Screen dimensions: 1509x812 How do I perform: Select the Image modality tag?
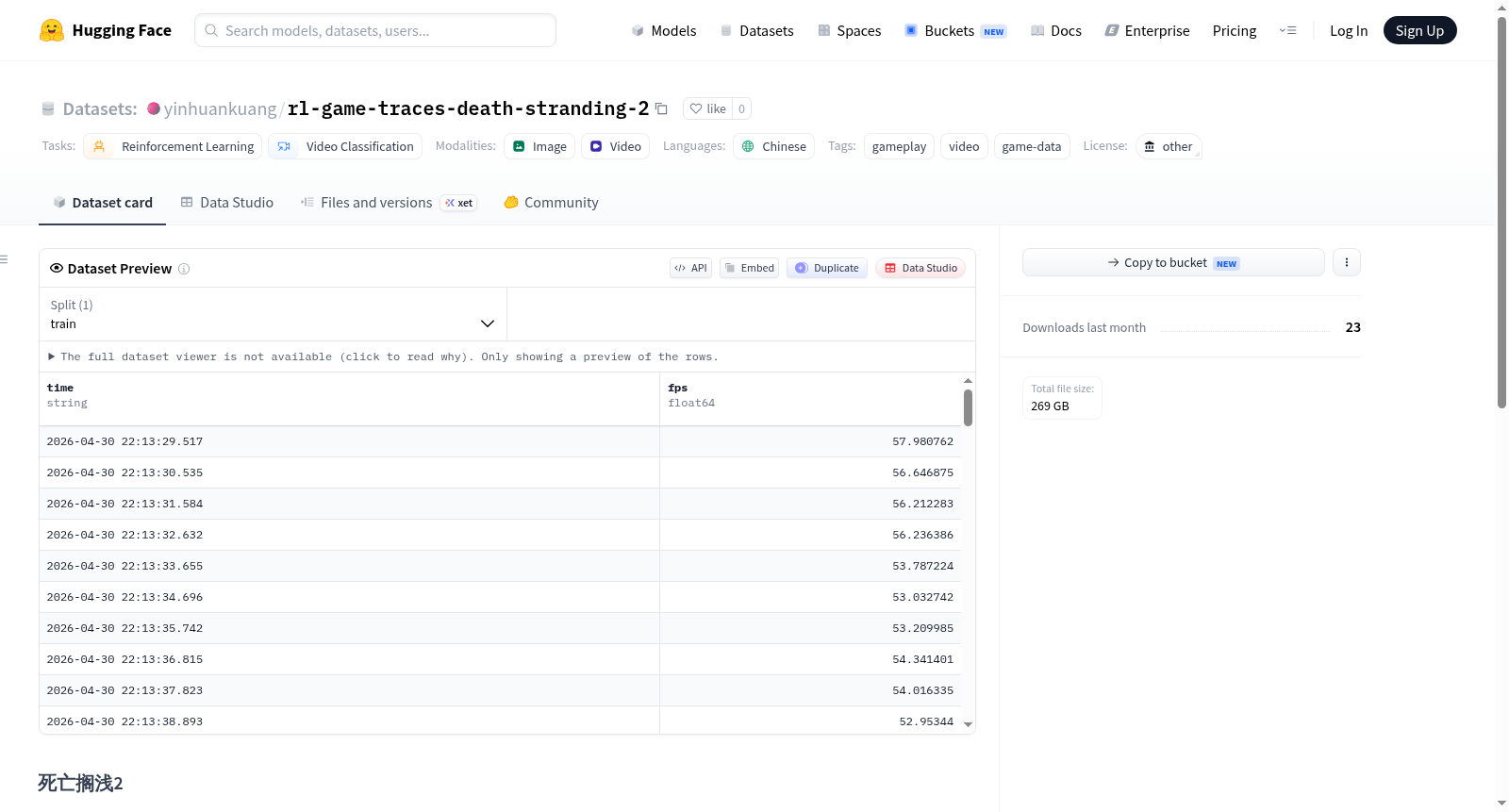tap(539, 146)
